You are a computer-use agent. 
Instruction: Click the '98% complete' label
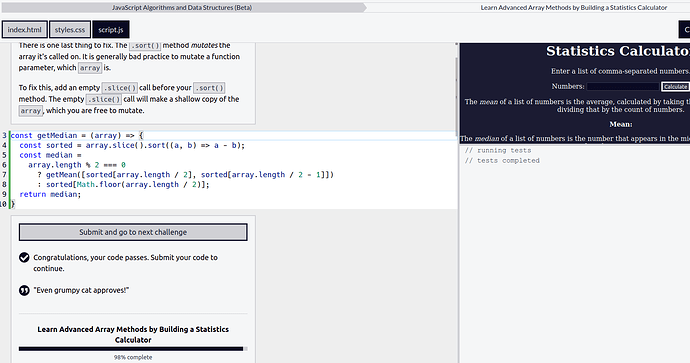coord(133,357)
